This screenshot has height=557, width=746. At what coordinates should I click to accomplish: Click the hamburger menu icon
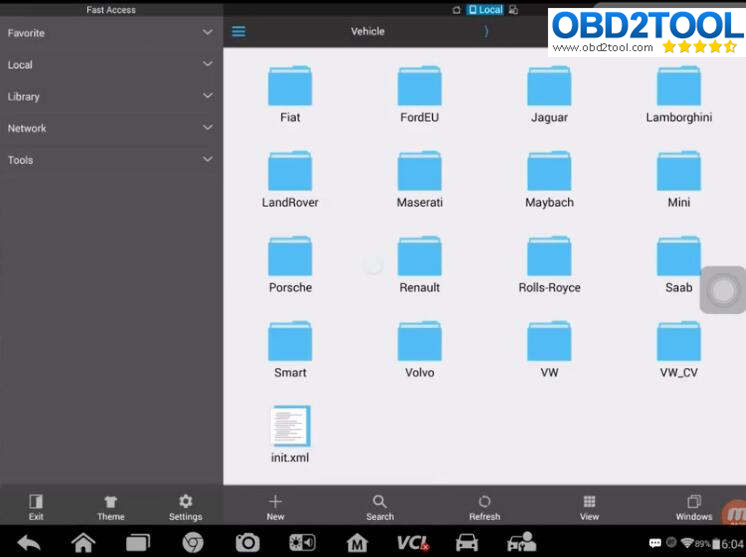point(239,31)
